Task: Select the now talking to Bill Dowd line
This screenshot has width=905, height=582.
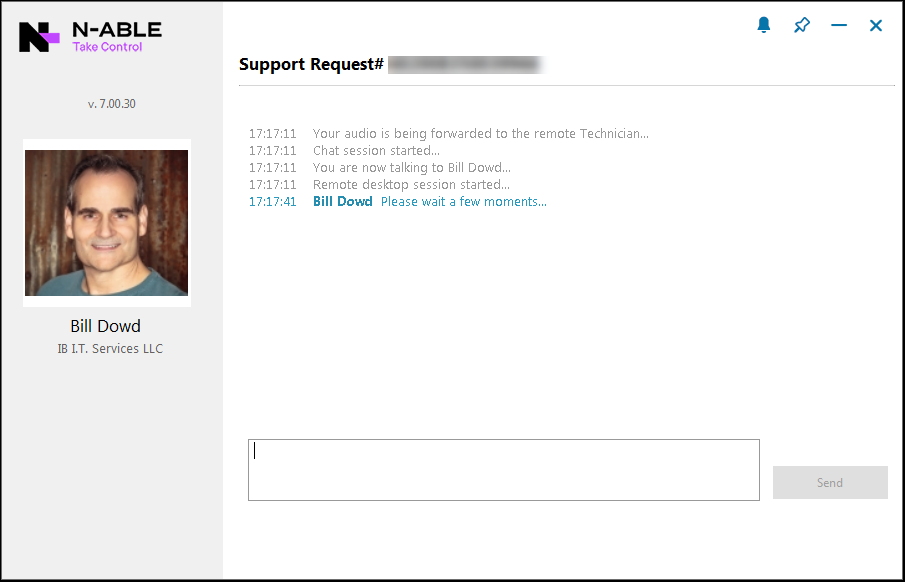Action: [412, 167]
